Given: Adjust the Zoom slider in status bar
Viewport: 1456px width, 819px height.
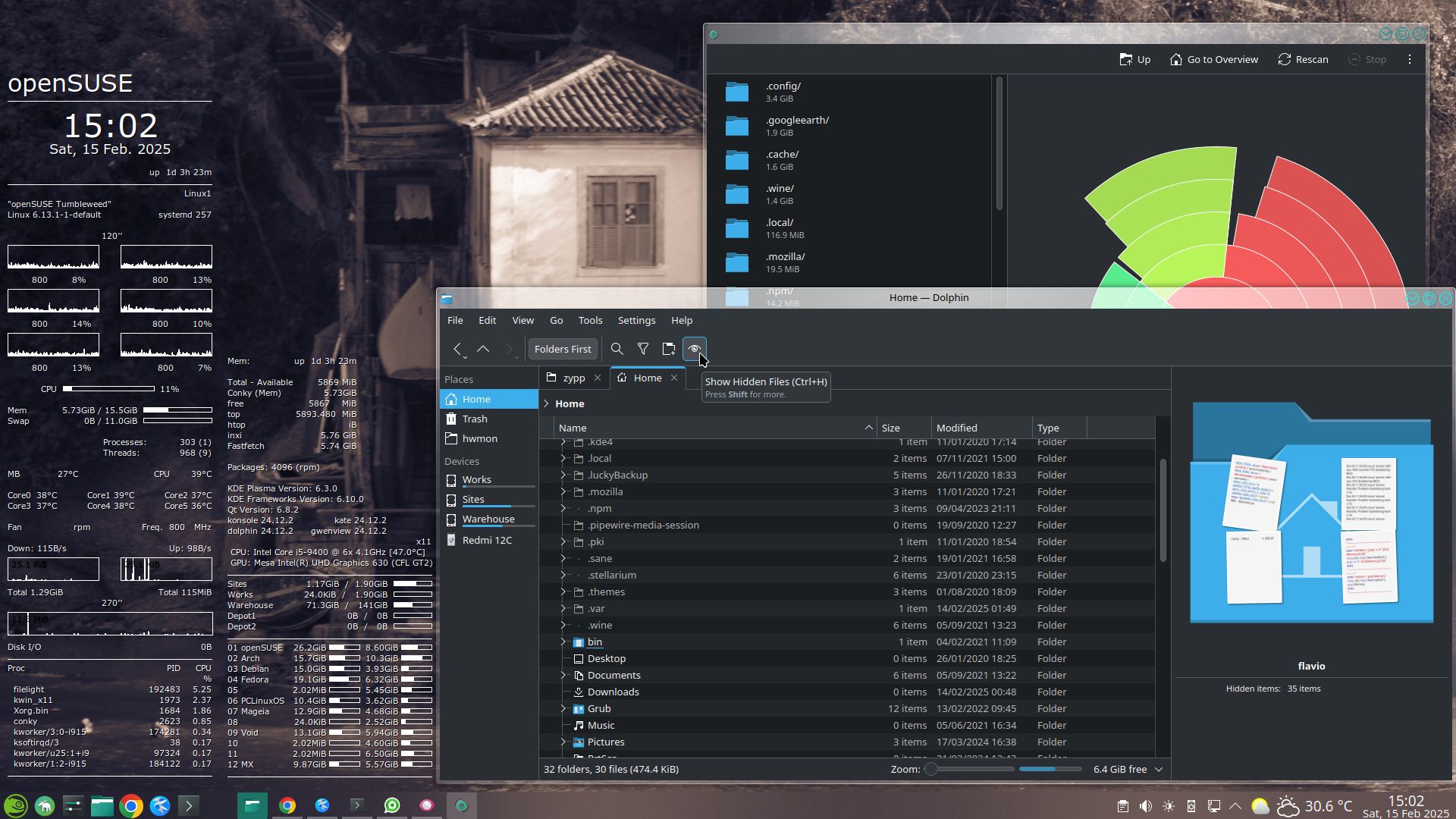Looking at the screenshot, I should coord(971,769).
